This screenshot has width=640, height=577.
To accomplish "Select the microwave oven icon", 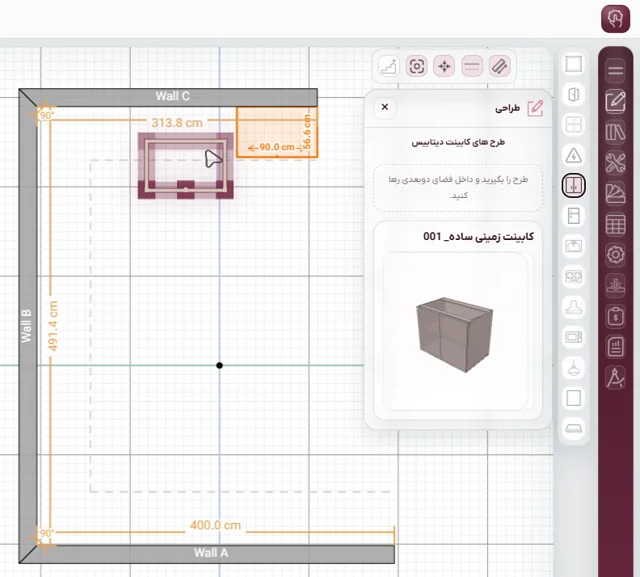I will pos(573,337).
